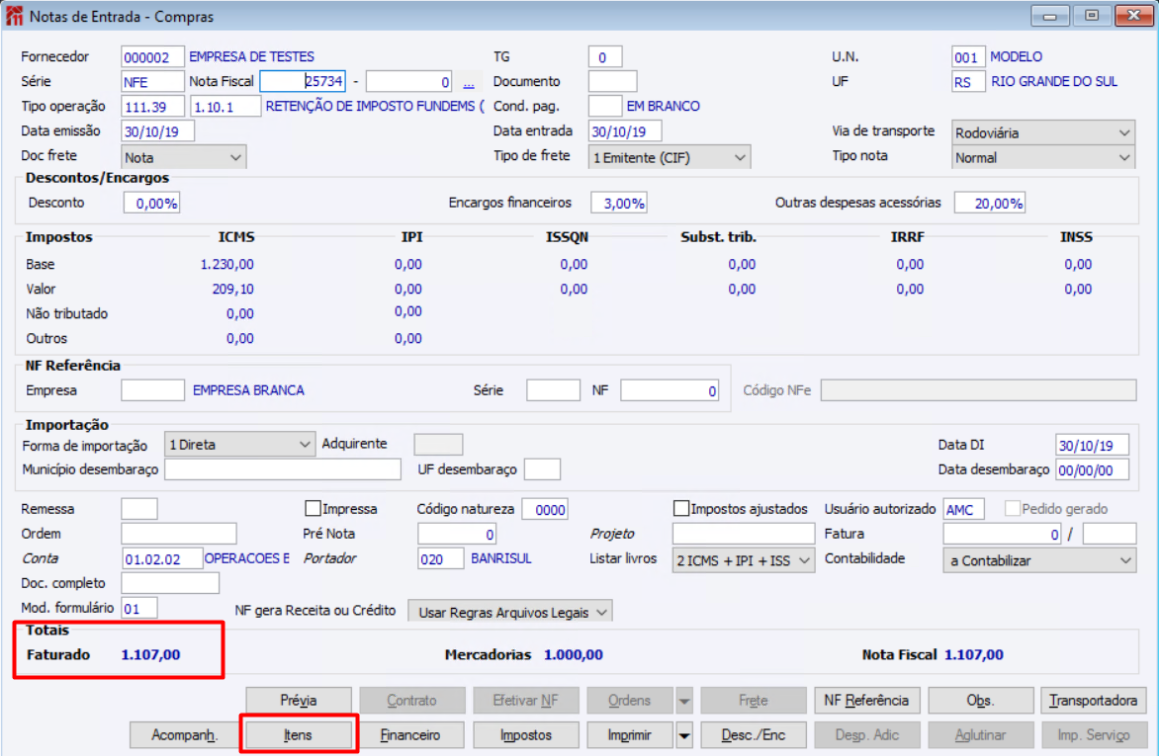The width and height of the screenshot is (1159, 756).
Task: Open the Doc frete dropdown
Action: [x=183, y=157]
